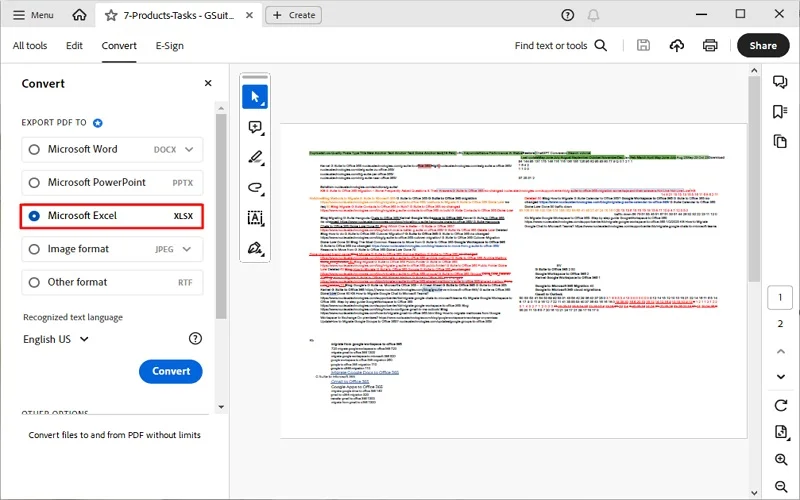Go to the Home icon
800x500 pixels.
[x=79, y=15]
